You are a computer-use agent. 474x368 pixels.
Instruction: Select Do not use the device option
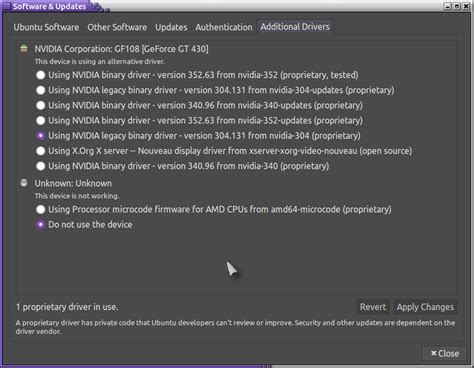click(x=41, y=225)
